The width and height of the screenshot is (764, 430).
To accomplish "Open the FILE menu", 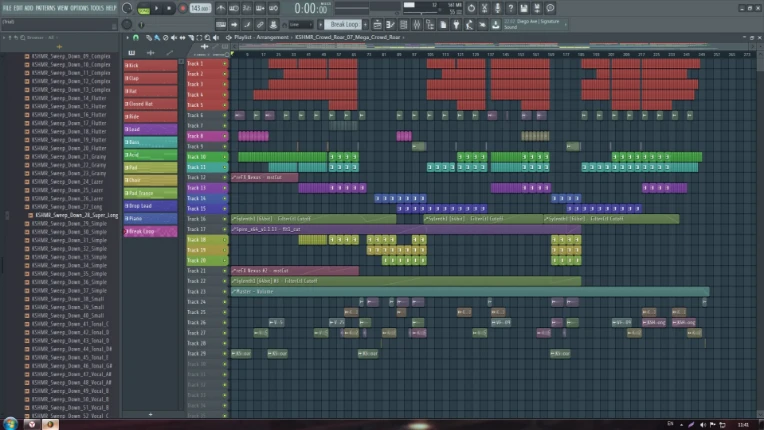I will click(7, 8).
